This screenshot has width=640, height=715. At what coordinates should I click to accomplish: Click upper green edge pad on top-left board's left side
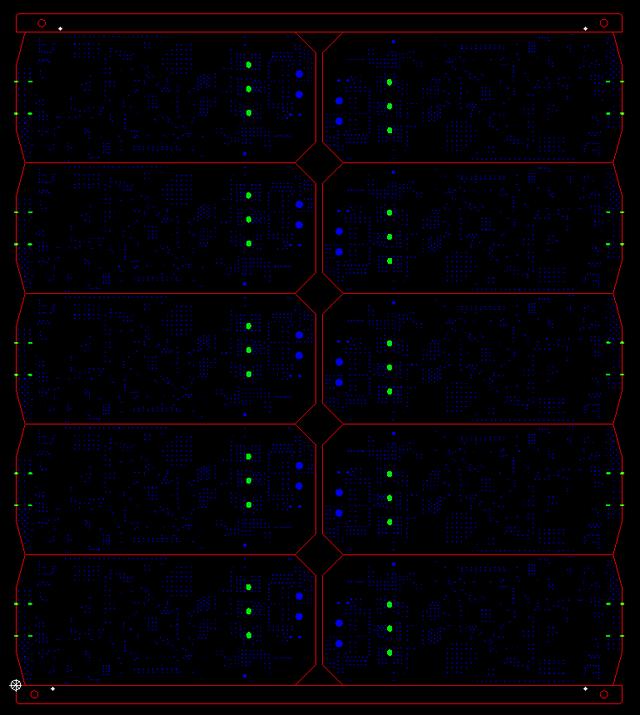[x=30, y=82]
